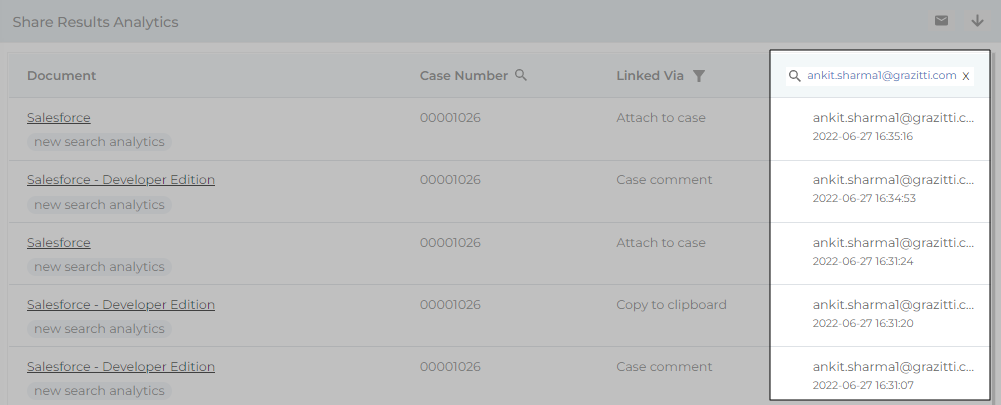The width and height of the screenshot is (1001, 405).
Task: Open the first Salesforce document link
Action: pos(59,118)
